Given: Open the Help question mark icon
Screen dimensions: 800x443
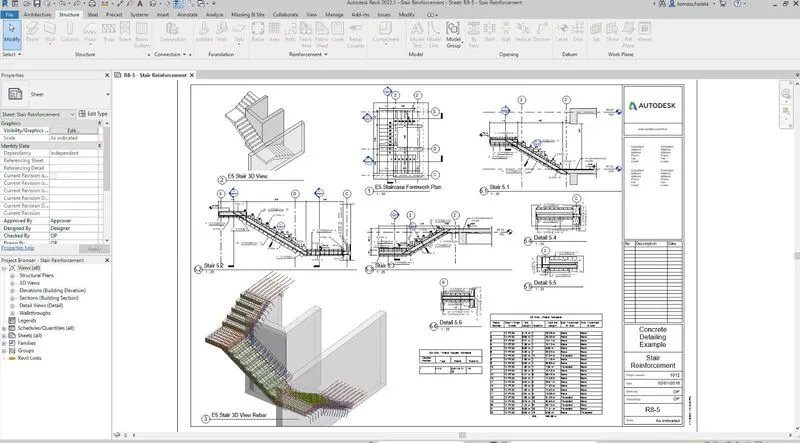Looking at the screenshot, I should [x=737, y=4].
